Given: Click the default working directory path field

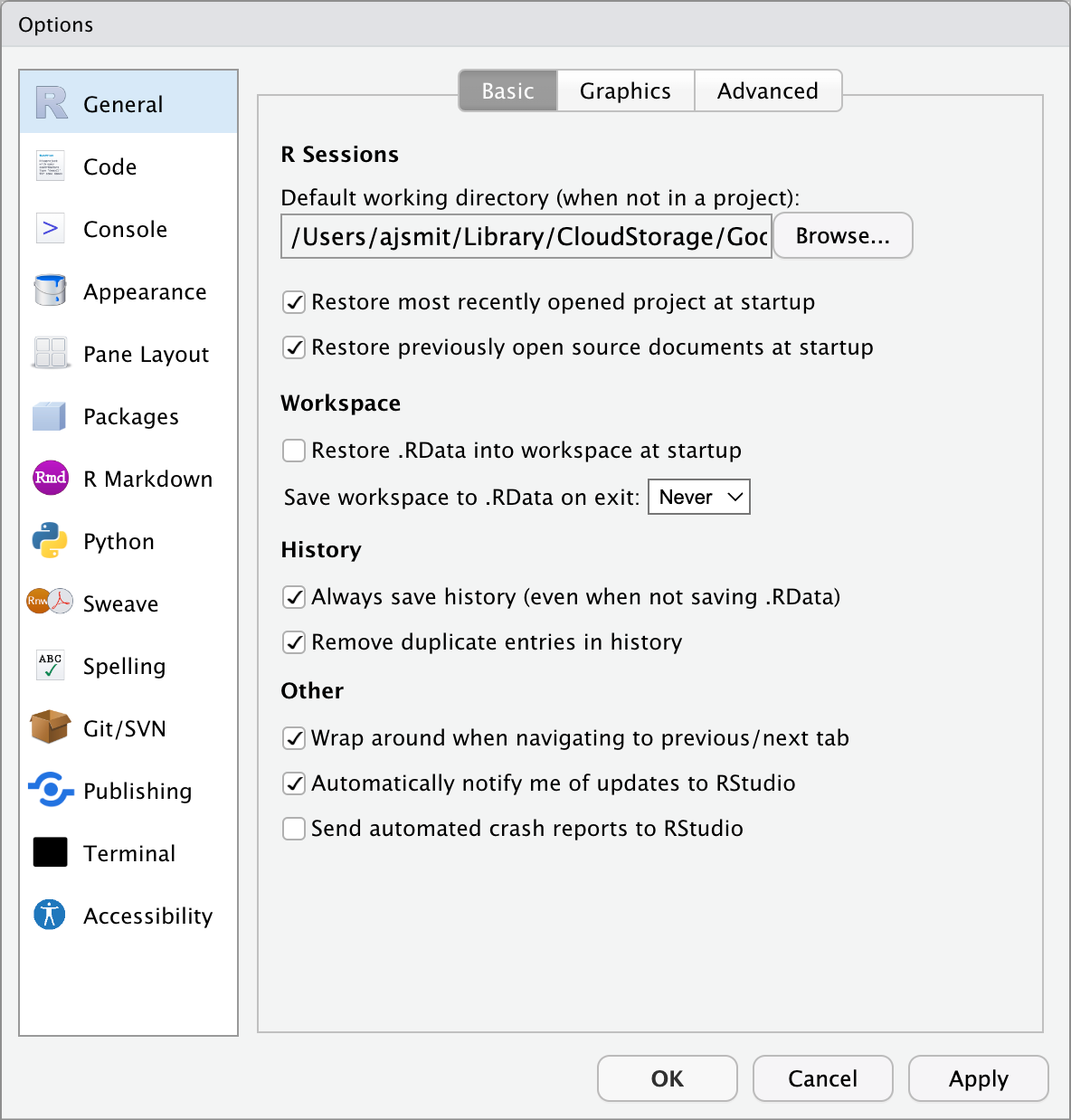Looking at the screenshot, I should pyautogui.click(x=526, y=236).
